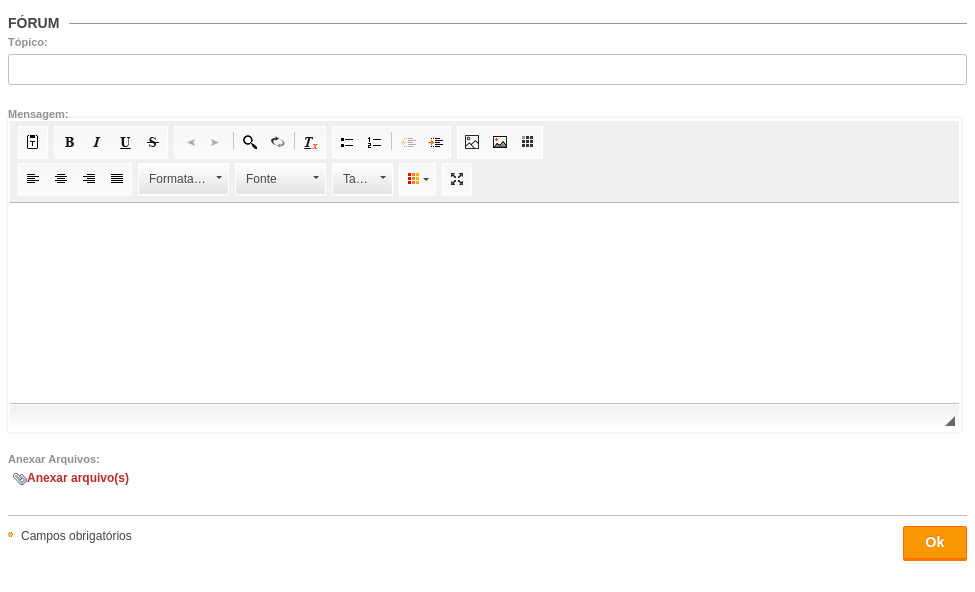Open the Tamanho font size dropdown
This screenshot has width=975, height=592.
363,179
